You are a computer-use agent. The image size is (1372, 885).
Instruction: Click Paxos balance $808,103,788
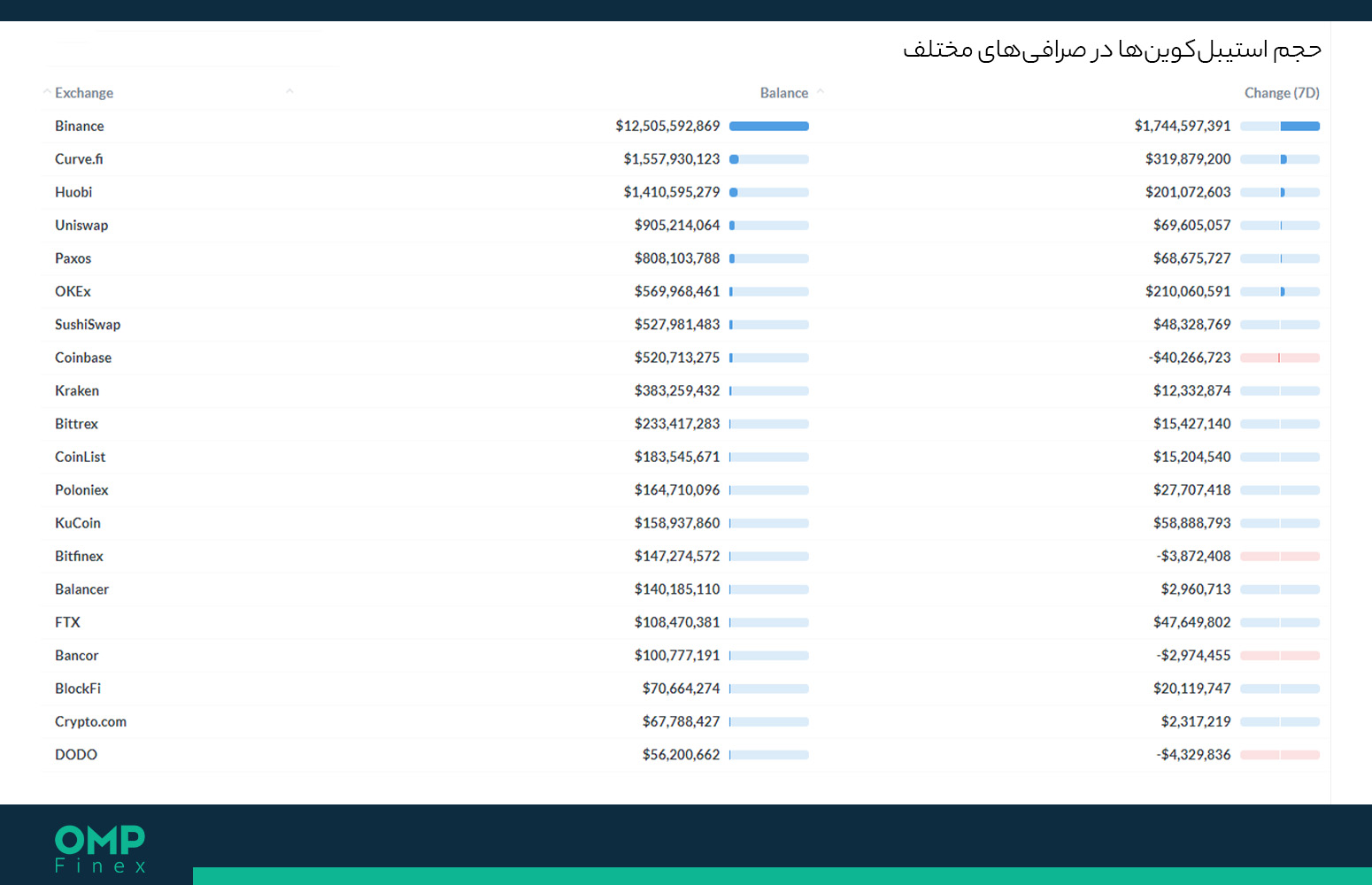click(x=677, y=258)
